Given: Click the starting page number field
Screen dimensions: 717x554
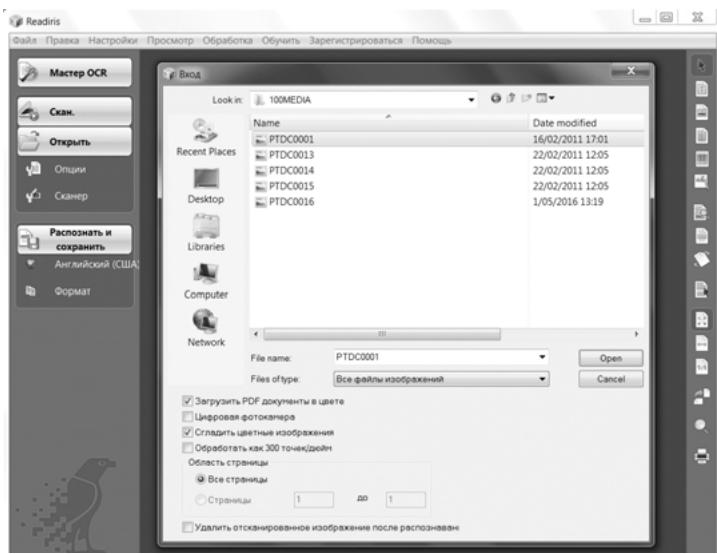Looking at the screenshot, I should [x=314, y=499].
